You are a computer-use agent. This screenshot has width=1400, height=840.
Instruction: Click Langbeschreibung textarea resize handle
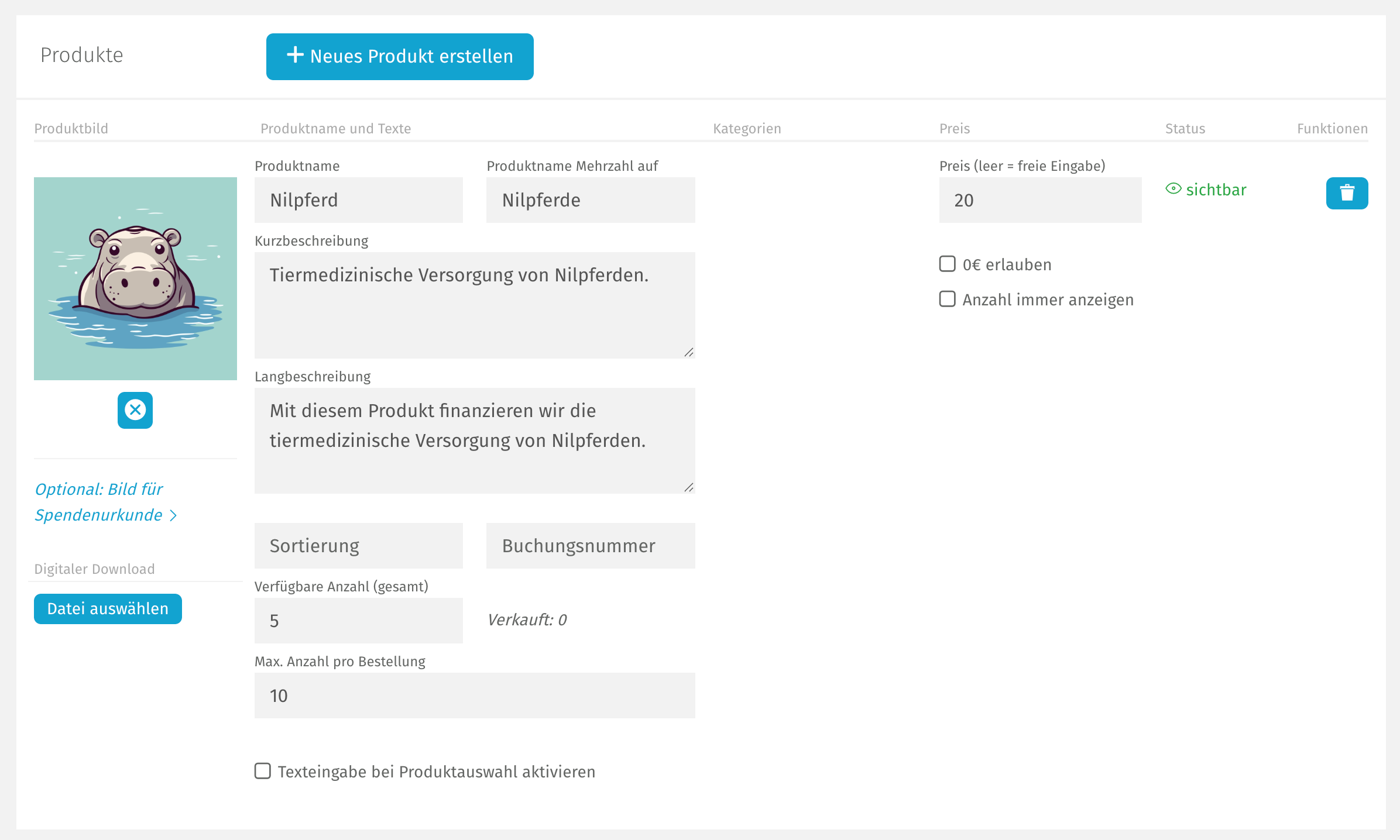point(689,487)
